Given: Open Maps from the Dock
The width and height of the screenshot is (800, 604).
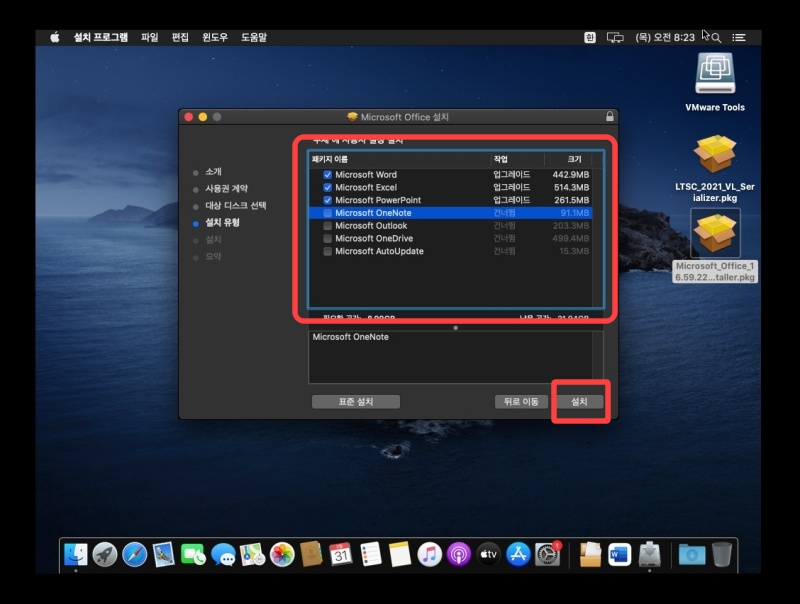Looking at the screenshot, I should tap(253, 555).
